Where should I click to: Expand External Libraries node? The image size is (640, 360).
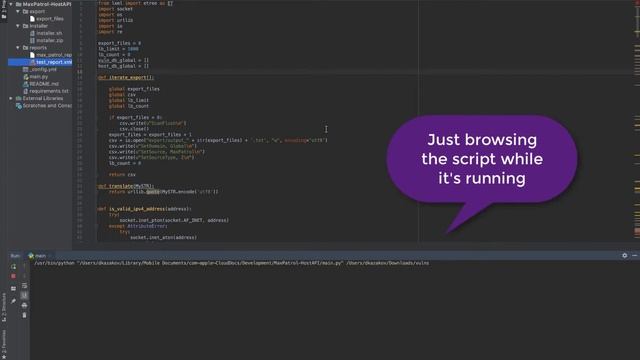tap(11, 98)
